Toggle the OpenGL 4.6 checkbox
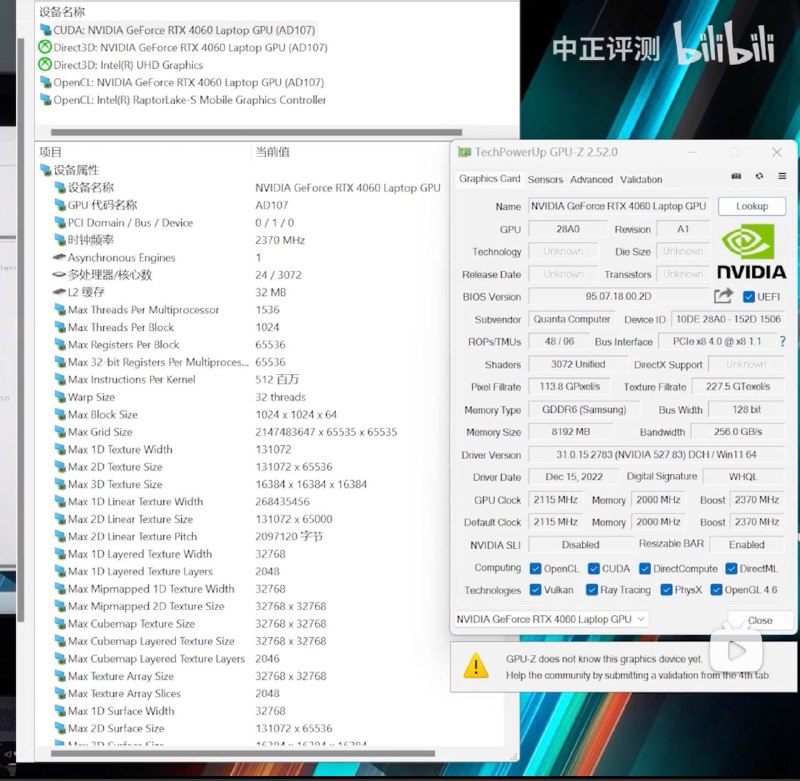 click(x=716, y=590)
